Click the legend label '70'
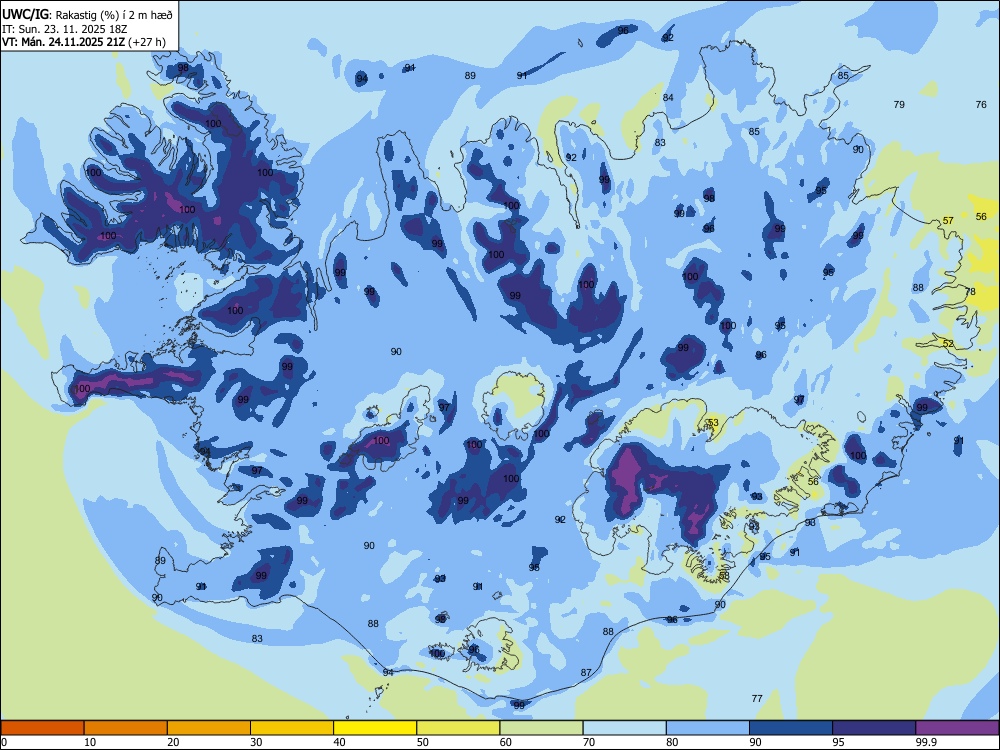 (x=589, y=742)
